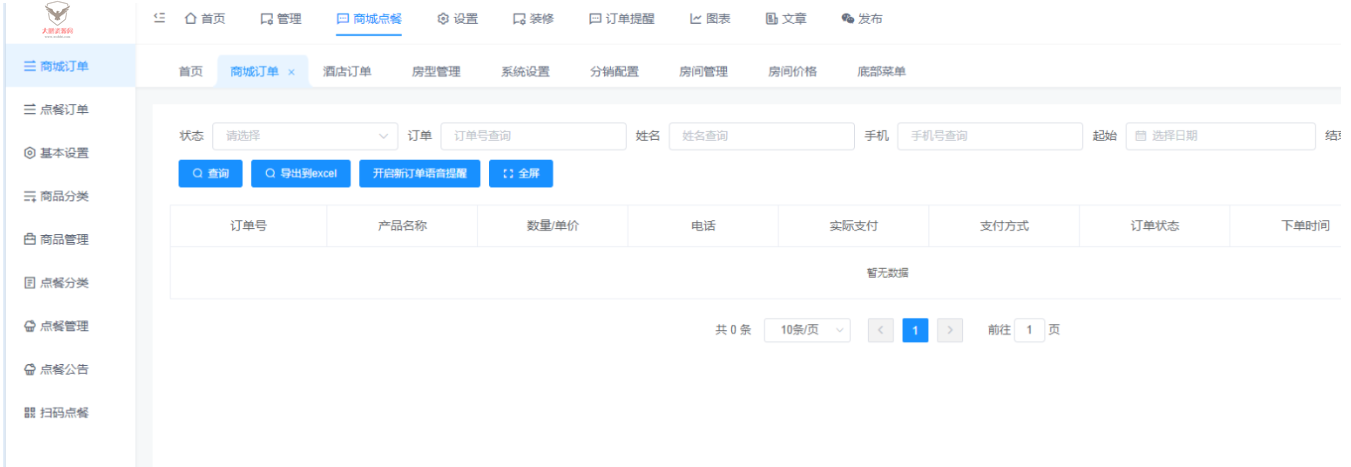Expand the 状态 status dropdown

point(306,136)
